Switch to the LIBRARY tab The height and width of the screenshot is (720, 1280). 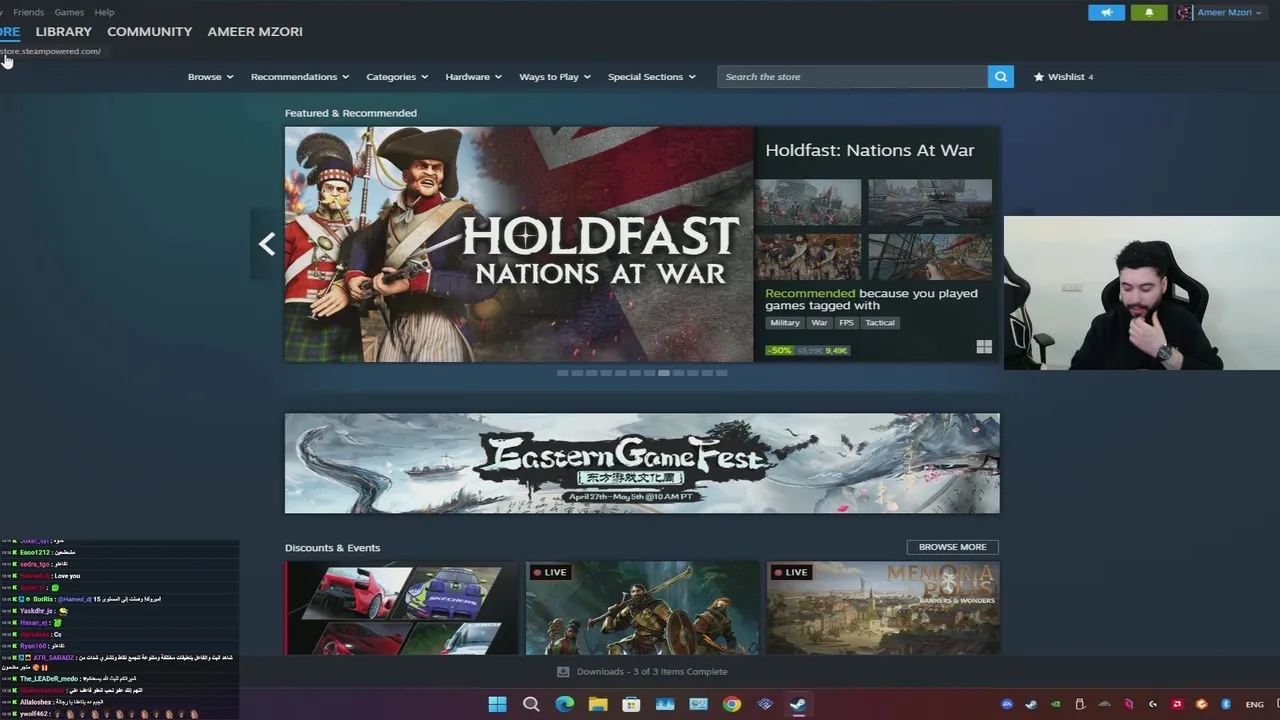point(64,32)
